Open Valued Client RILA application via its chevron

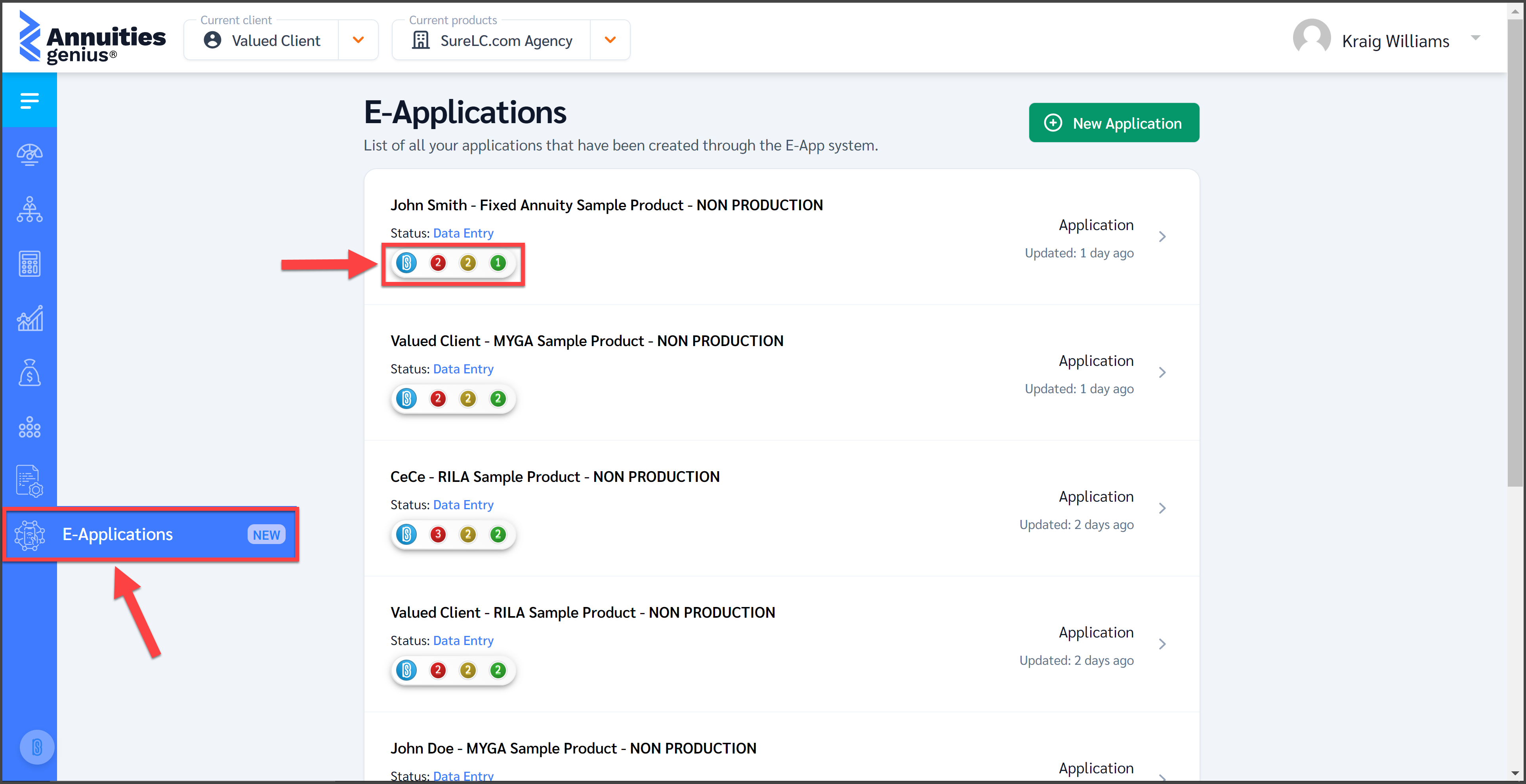pyautogui.click(x=1162, y=644)
